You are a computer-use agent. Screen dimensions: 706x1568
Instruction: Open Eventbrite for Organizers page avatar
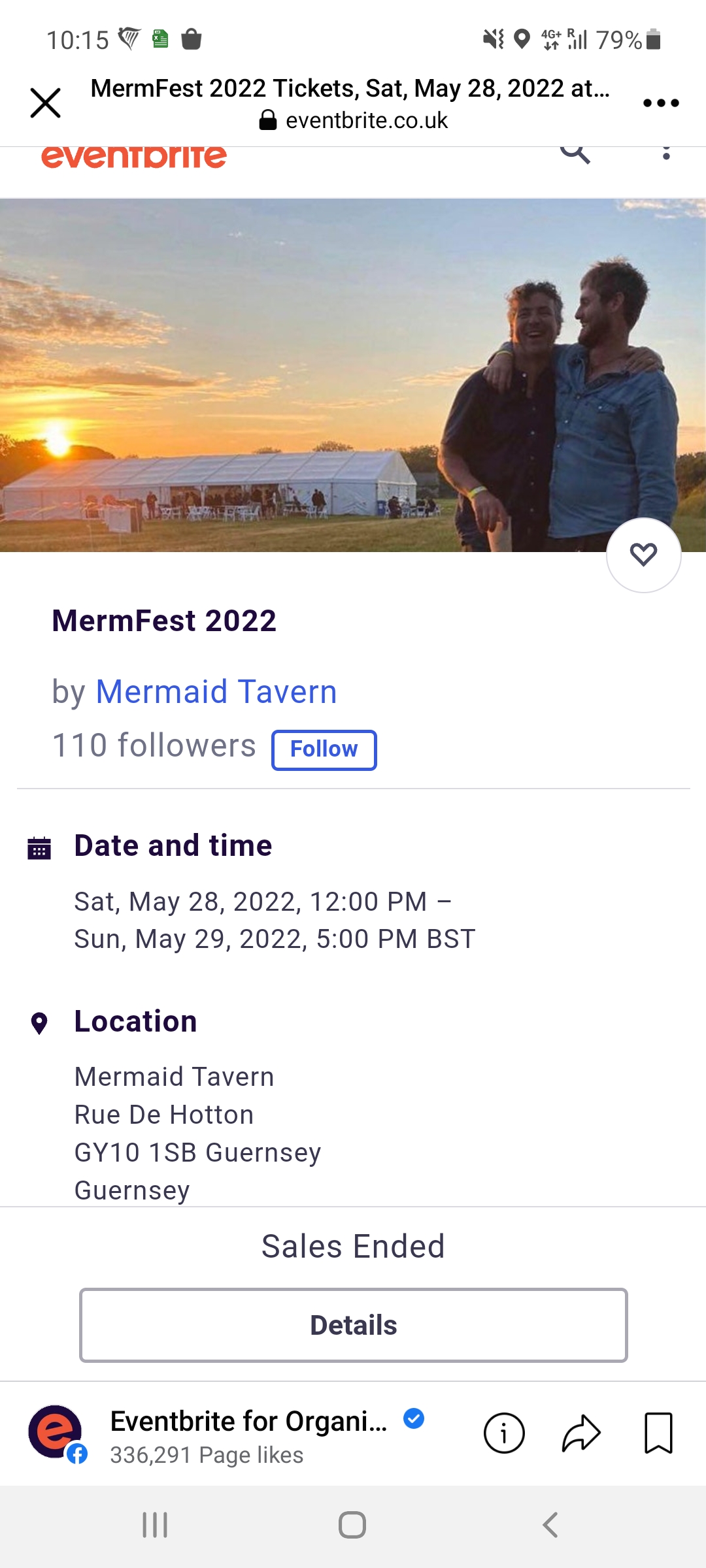click(x=56, y=1433)
